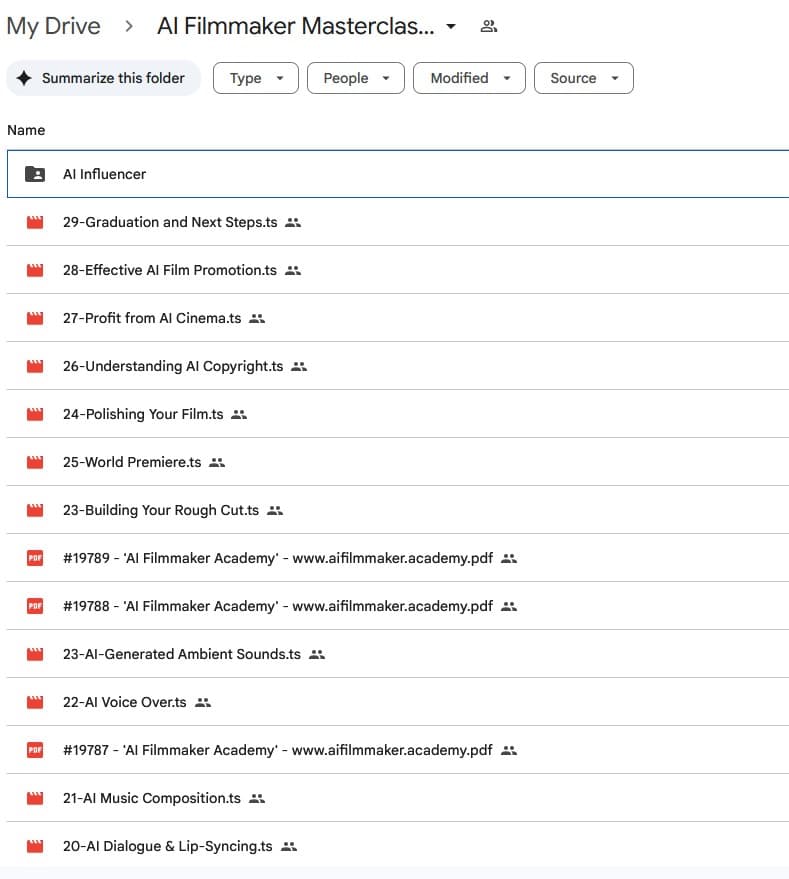Image resolution: width=789 pixels, height=879 pixels.
Task: Click the shared icon next to 27-Profit from AI Cinema.ts
Action: click(257, 318)
